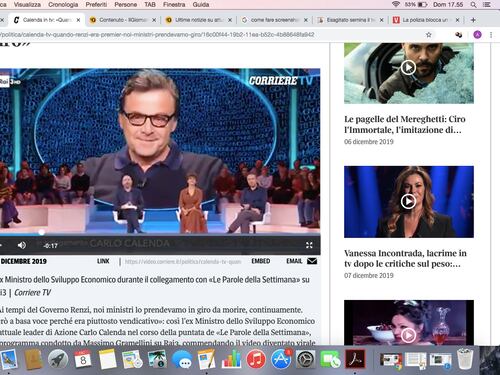The width and height of the screenshot is (500, 375).
Task: Click the Carlo Calenda video frame
Action: 160,152
